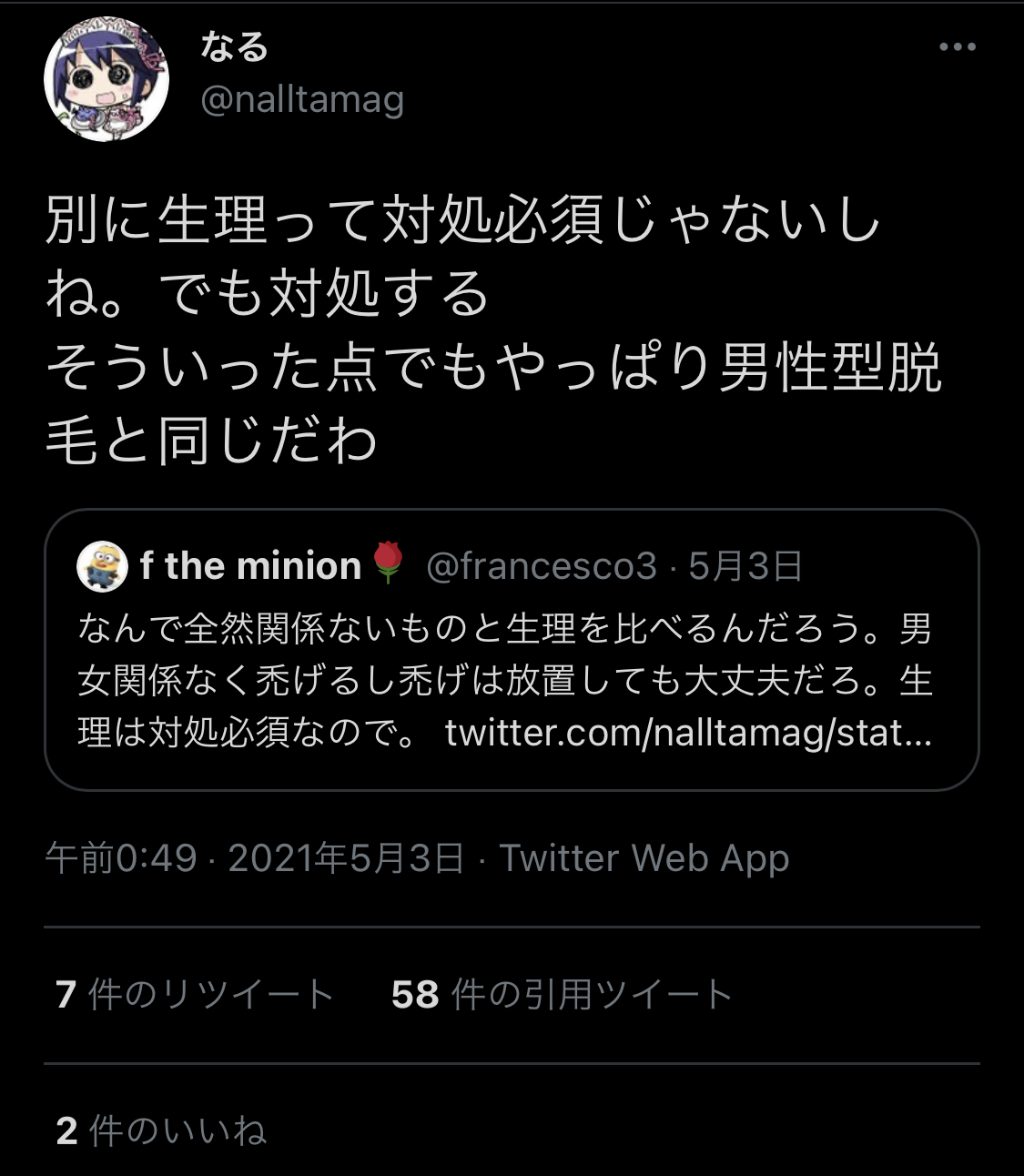Click the 午前0:49 time stamp

pos(121,858)
